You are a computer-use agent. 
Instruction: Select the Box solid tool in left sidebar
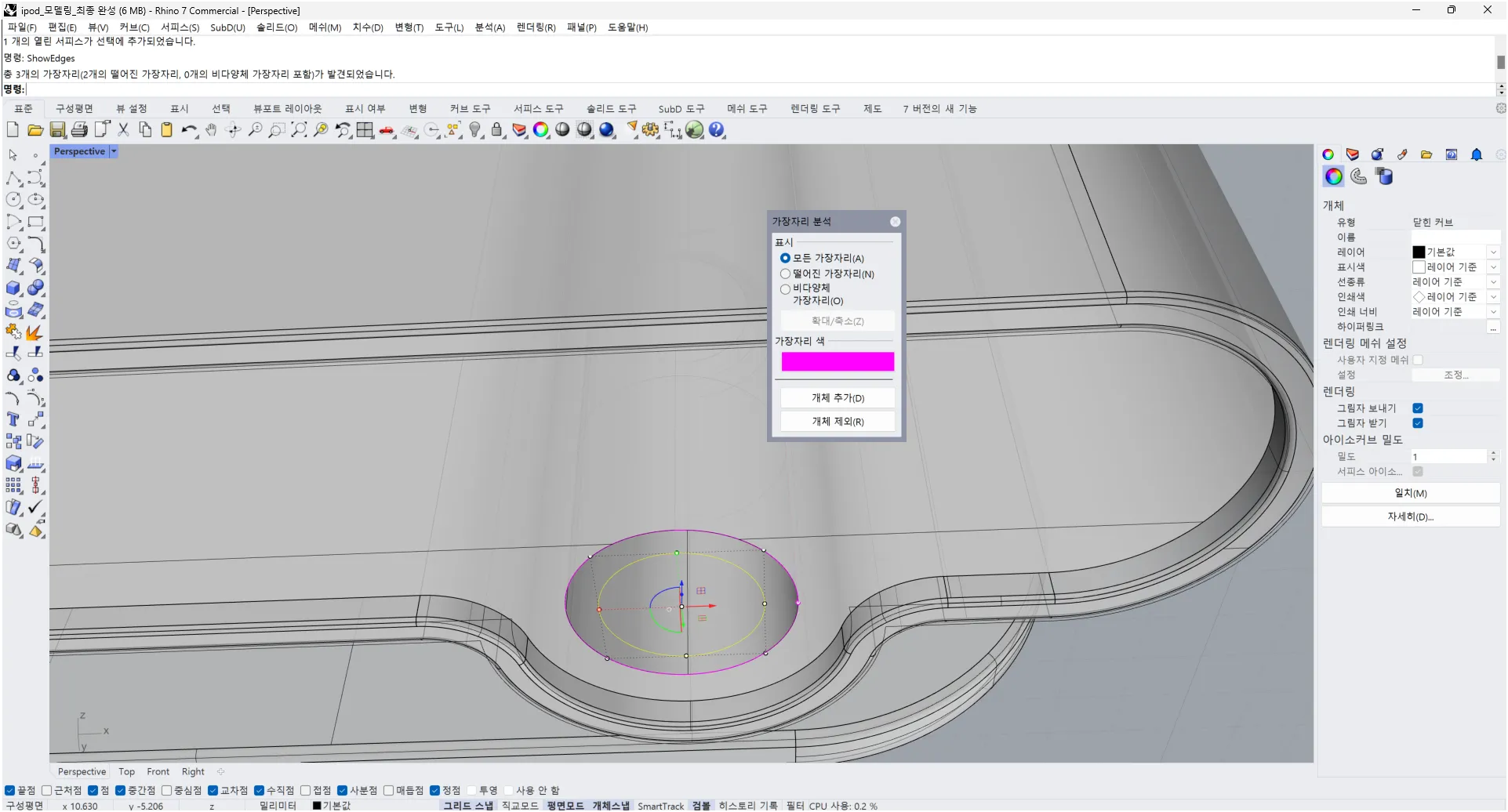tap(14, 288)
